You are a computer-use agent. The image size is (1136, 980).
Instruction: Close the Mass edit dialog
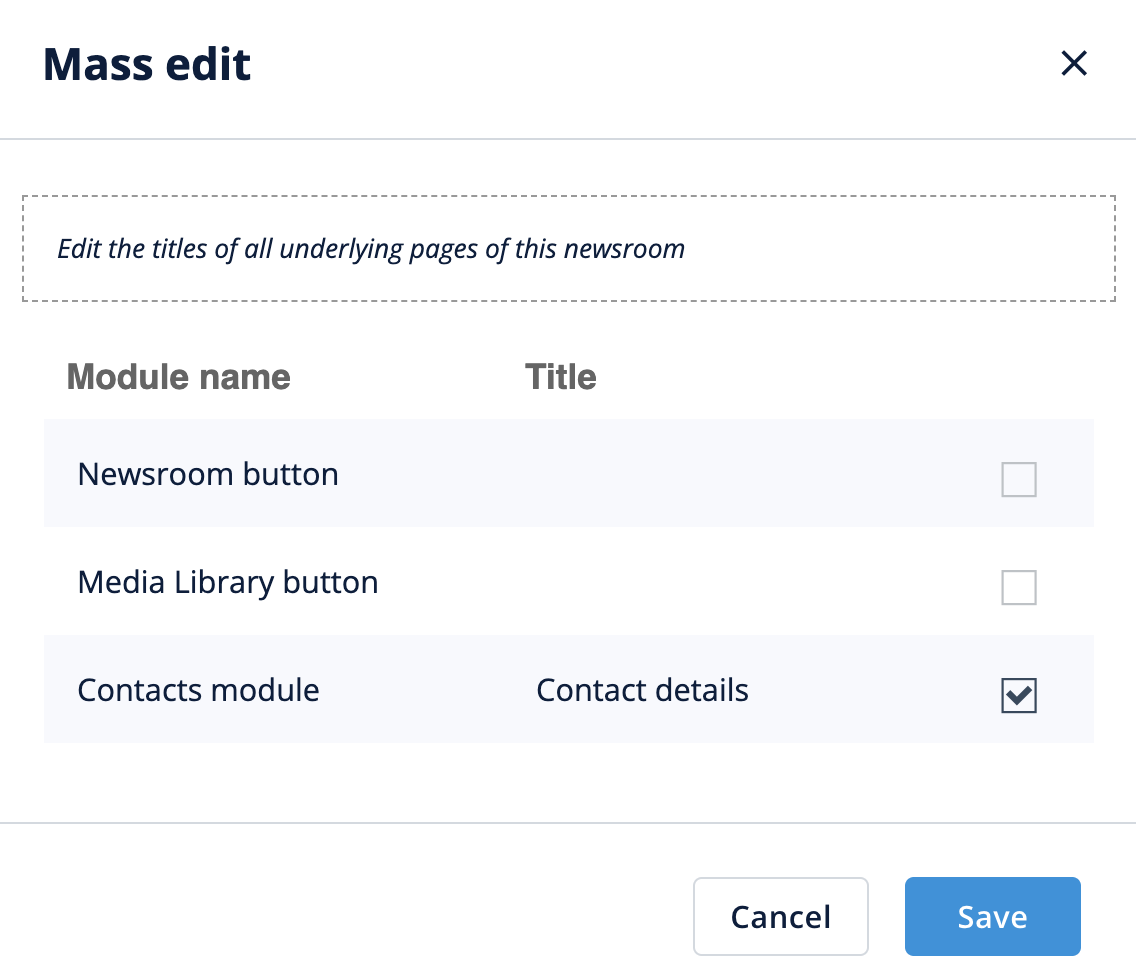[1073, 65]
